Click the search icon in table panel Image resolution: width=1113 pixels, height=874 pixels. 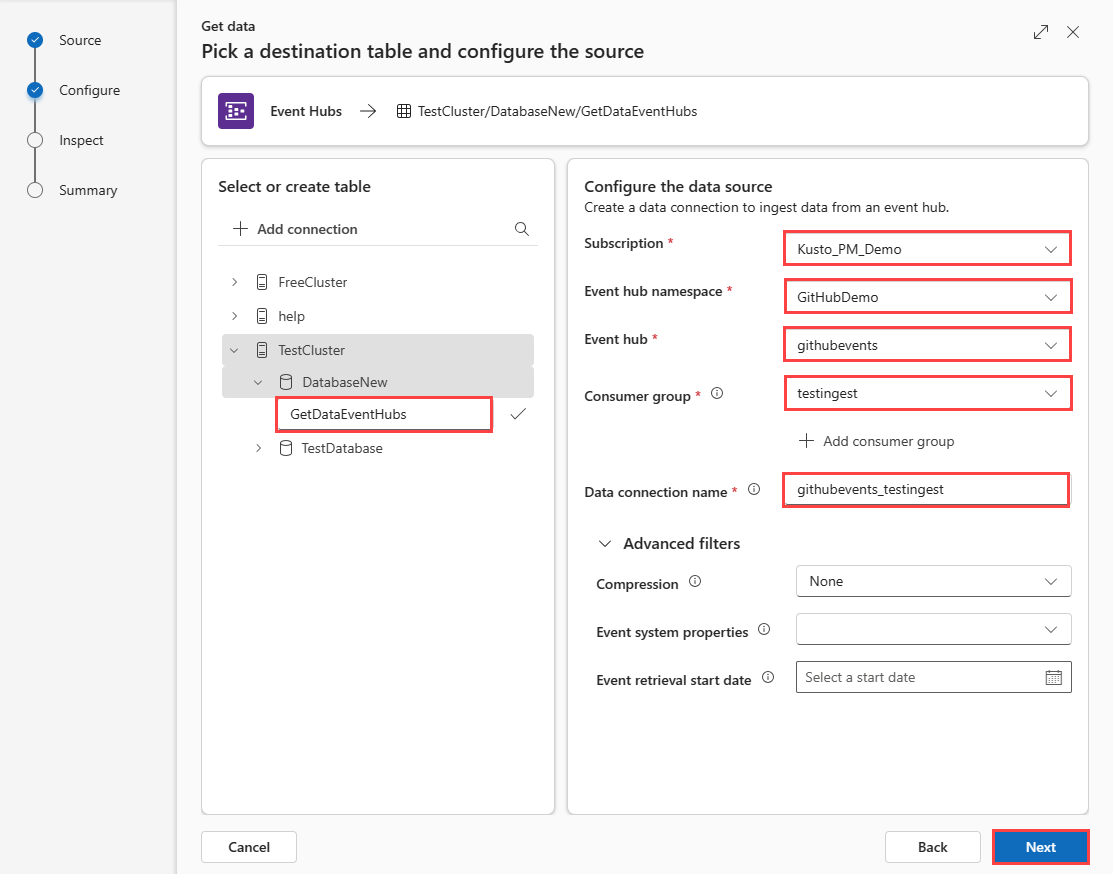coord(521,229)
